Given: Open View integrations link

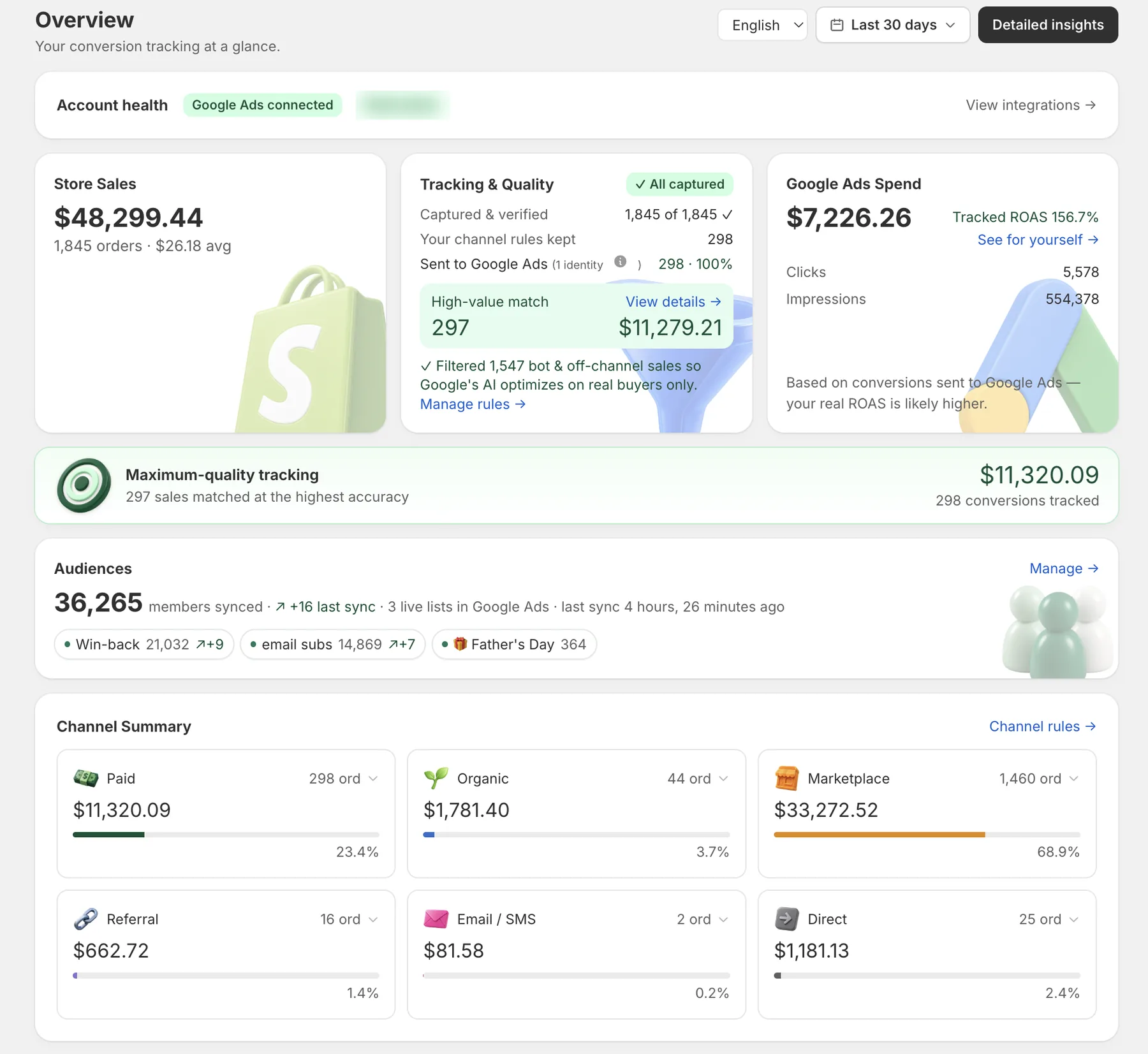Looking at the screenshot, I should pyautogui.click(x=1030, y=105).
